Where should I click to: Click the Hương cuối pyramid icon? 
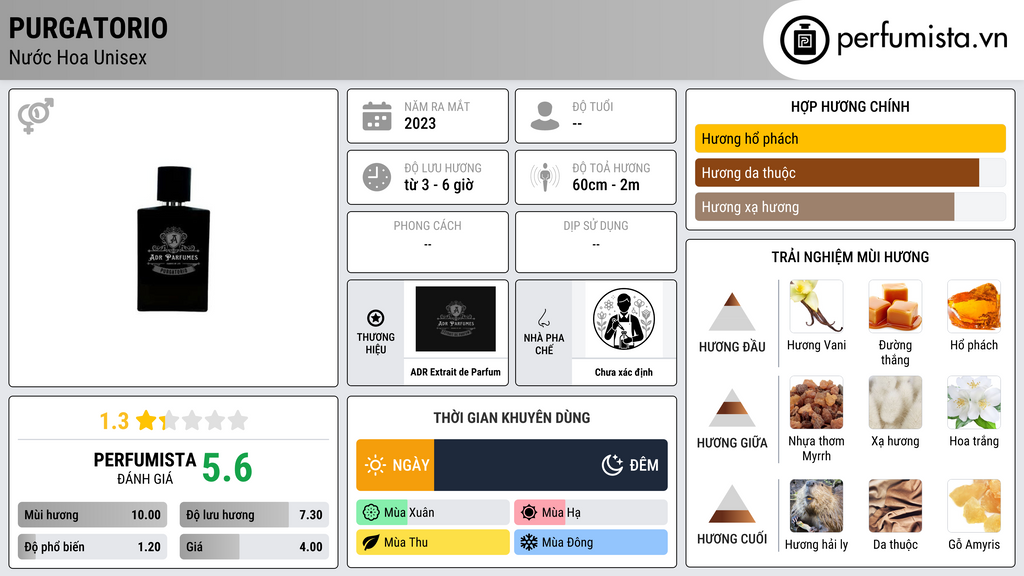pyautogui.click(x=732, y=504)
